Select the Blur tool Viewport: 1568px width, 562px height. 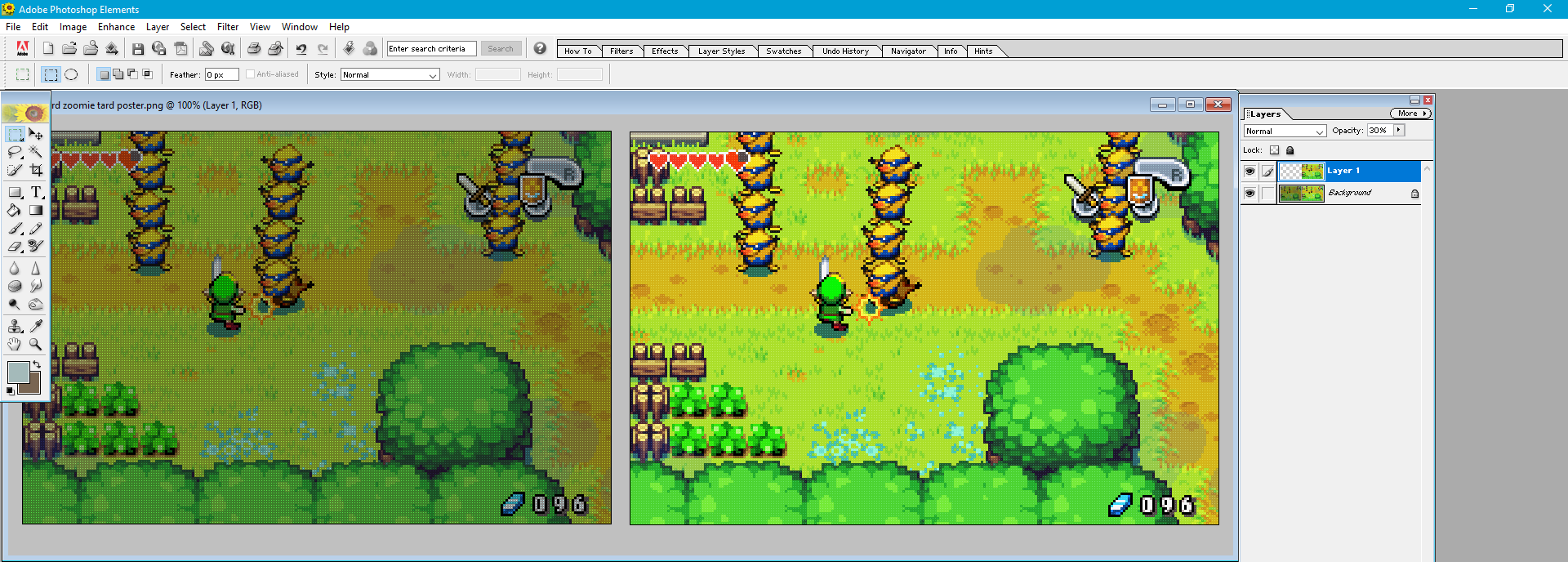click(15, 268)
